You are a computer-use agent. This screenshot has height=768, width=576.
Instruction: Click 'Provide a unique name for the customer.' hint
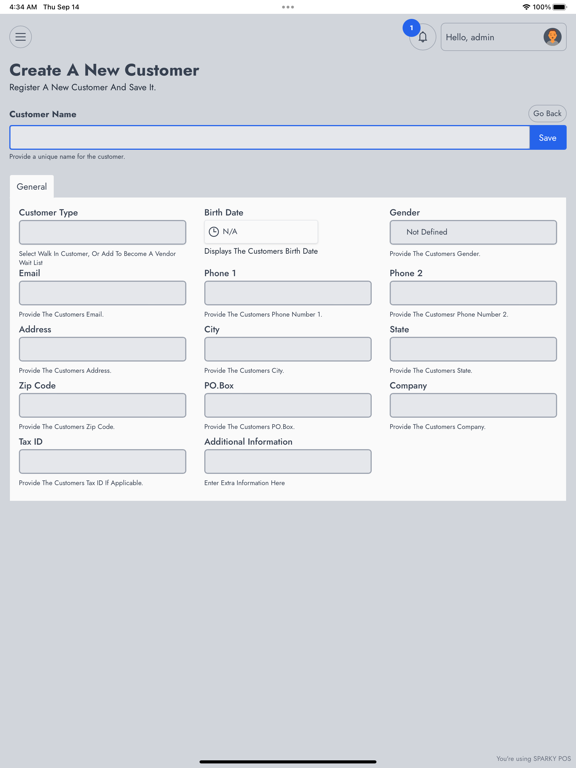pos(67,157)
